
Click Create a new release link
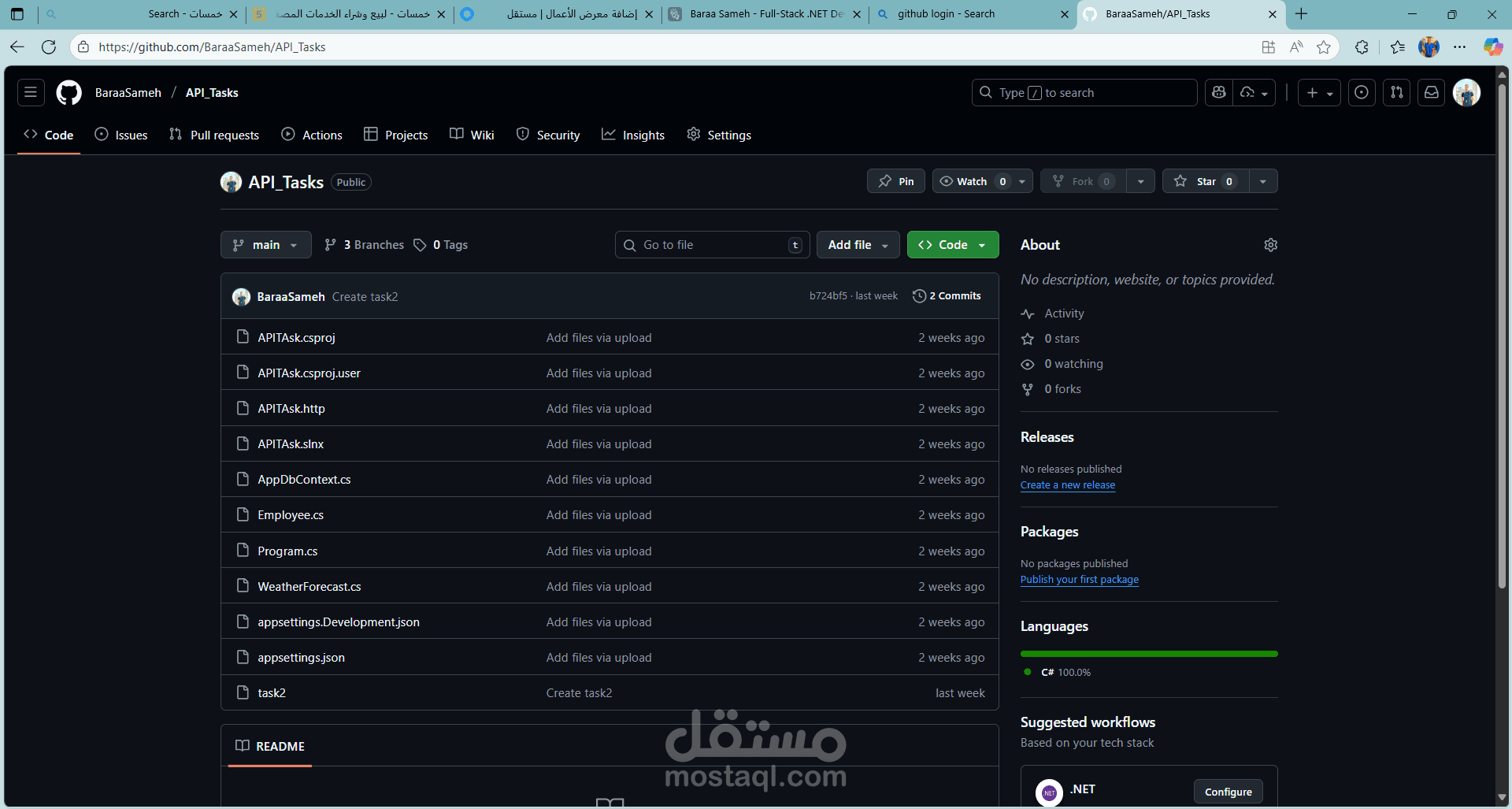coord(1068,485)
